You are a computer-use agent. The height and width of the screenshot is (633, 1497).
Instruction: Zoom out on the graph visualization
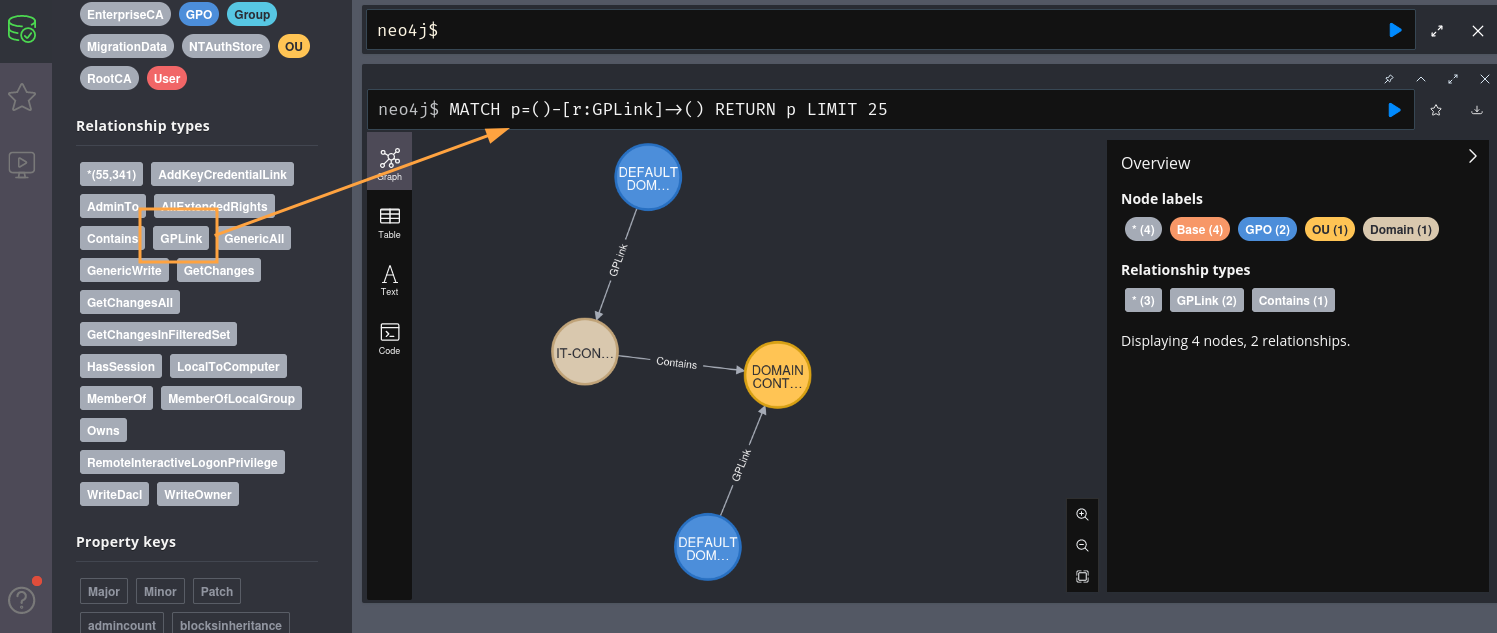[1082, 545]
